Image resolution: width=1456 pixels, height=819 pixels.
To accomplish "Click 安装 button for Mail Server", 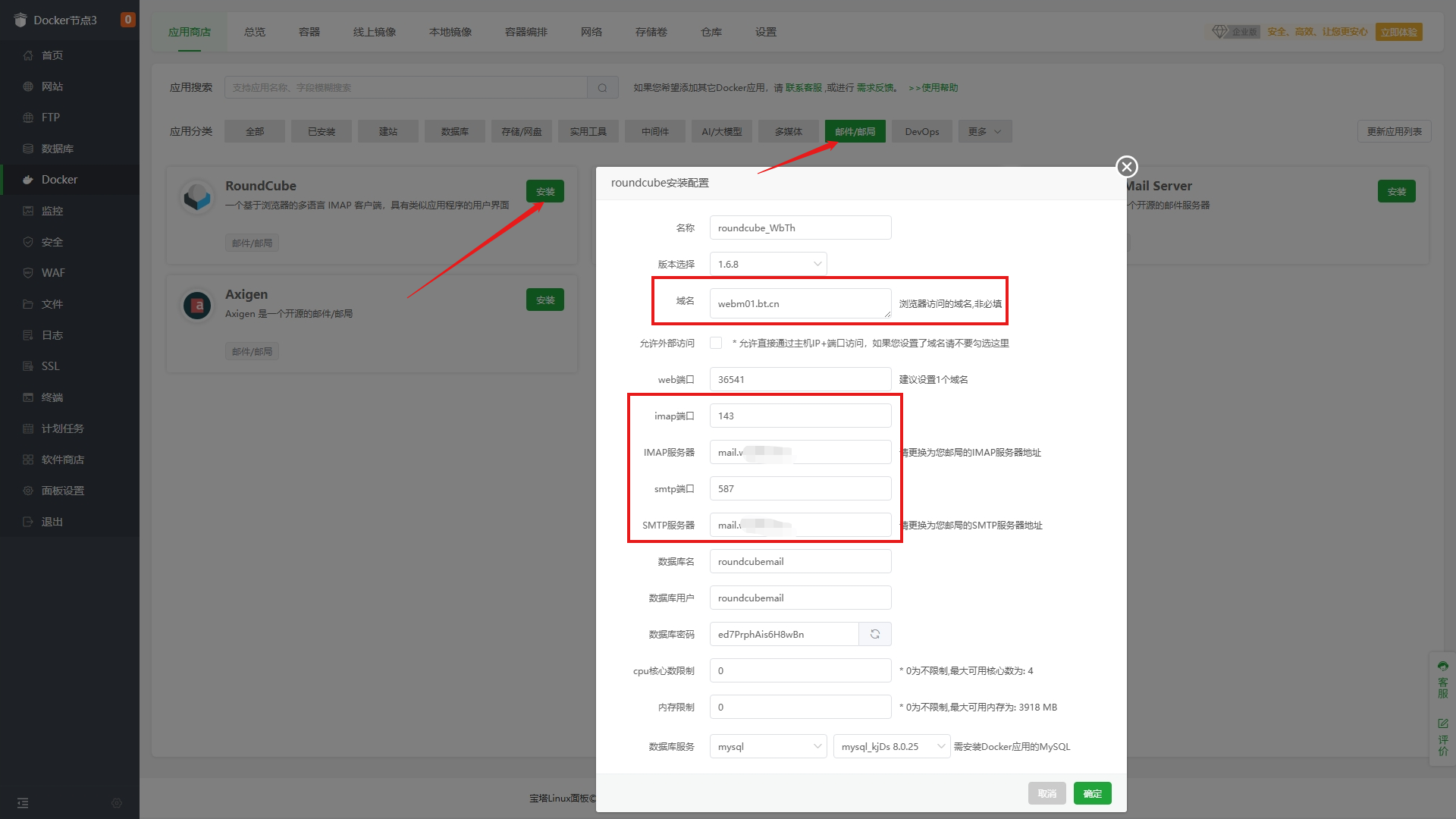I will [1397, 191].
